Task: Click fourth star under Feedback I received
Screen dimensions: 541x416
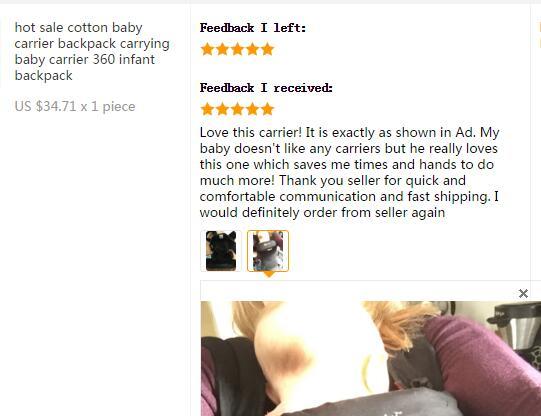Action: (253, 109)
